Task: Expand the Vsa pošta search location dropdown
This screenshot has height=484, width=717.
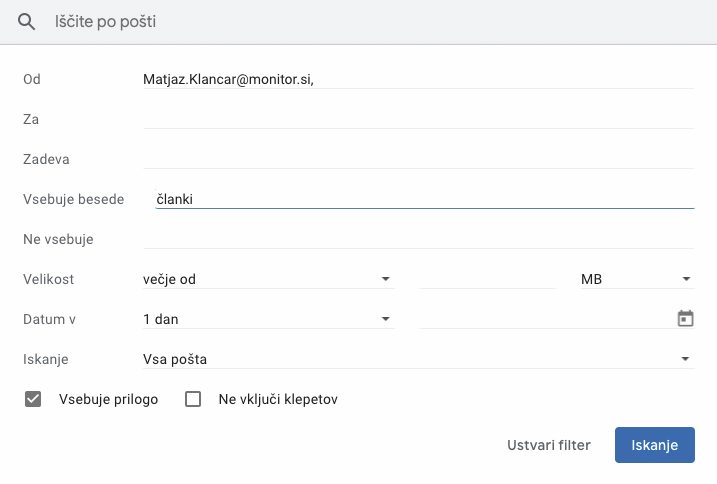Action: click(418, 359)
